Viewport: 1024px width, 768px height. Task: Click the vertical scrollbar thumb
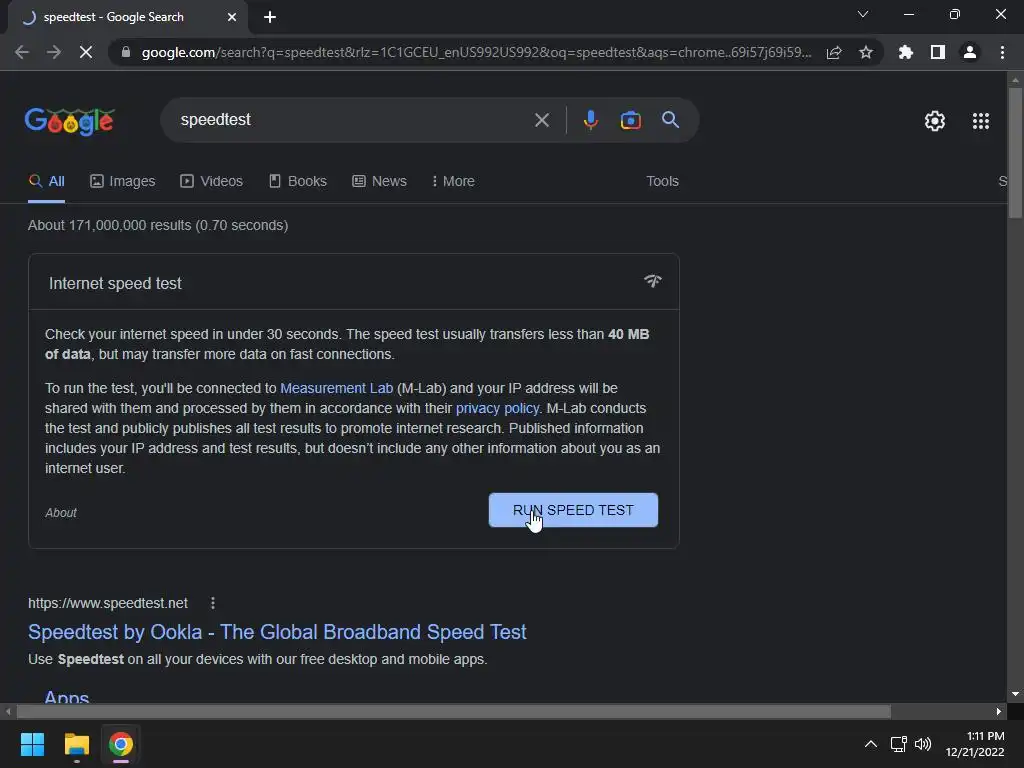pyautogui.click(x=1015, y=153)
